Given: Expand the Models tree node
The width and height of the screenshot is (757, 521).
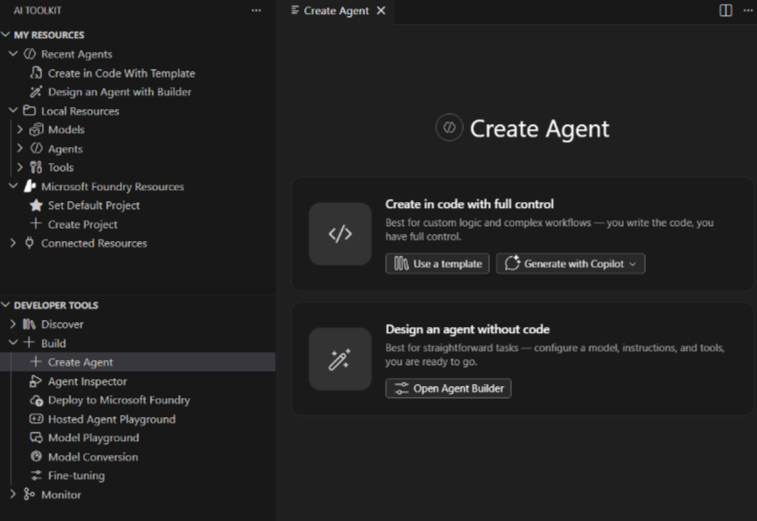Looking at the screenshot, I should click(x=20, y=130).
